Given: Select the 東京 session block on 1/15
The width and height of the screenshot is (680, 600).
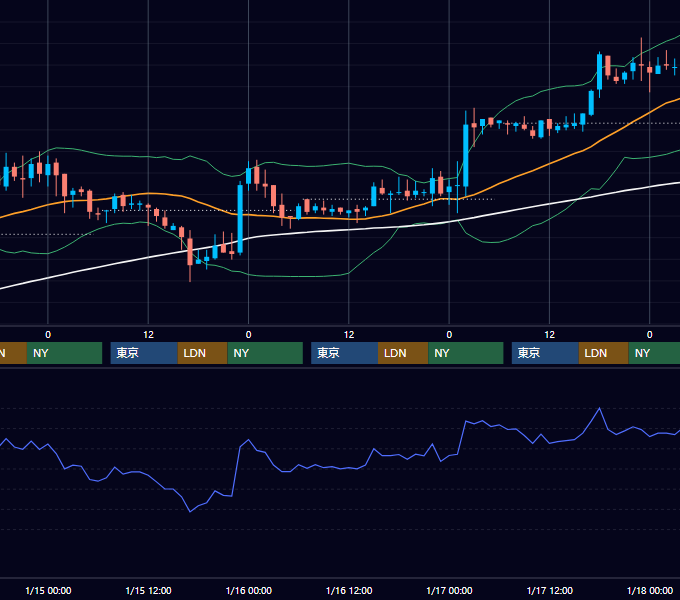Looking at the screenshot, I should 144,353.
